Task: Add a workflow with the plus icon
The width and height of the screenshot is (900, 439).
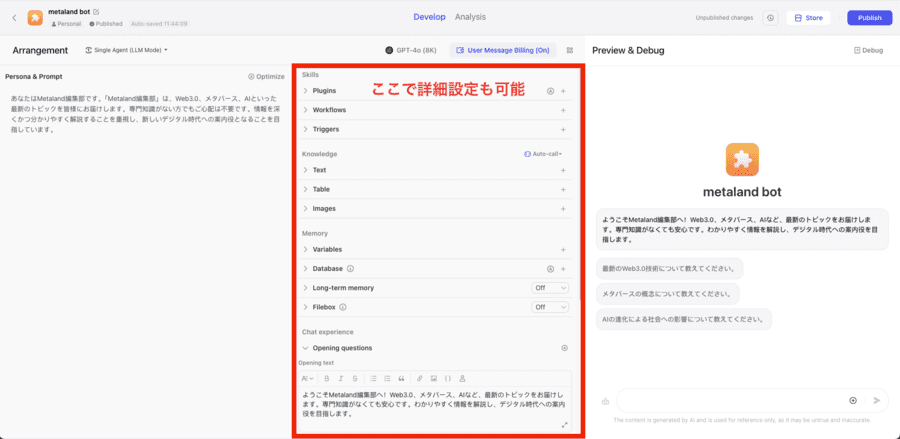Action: coord(563,110)
